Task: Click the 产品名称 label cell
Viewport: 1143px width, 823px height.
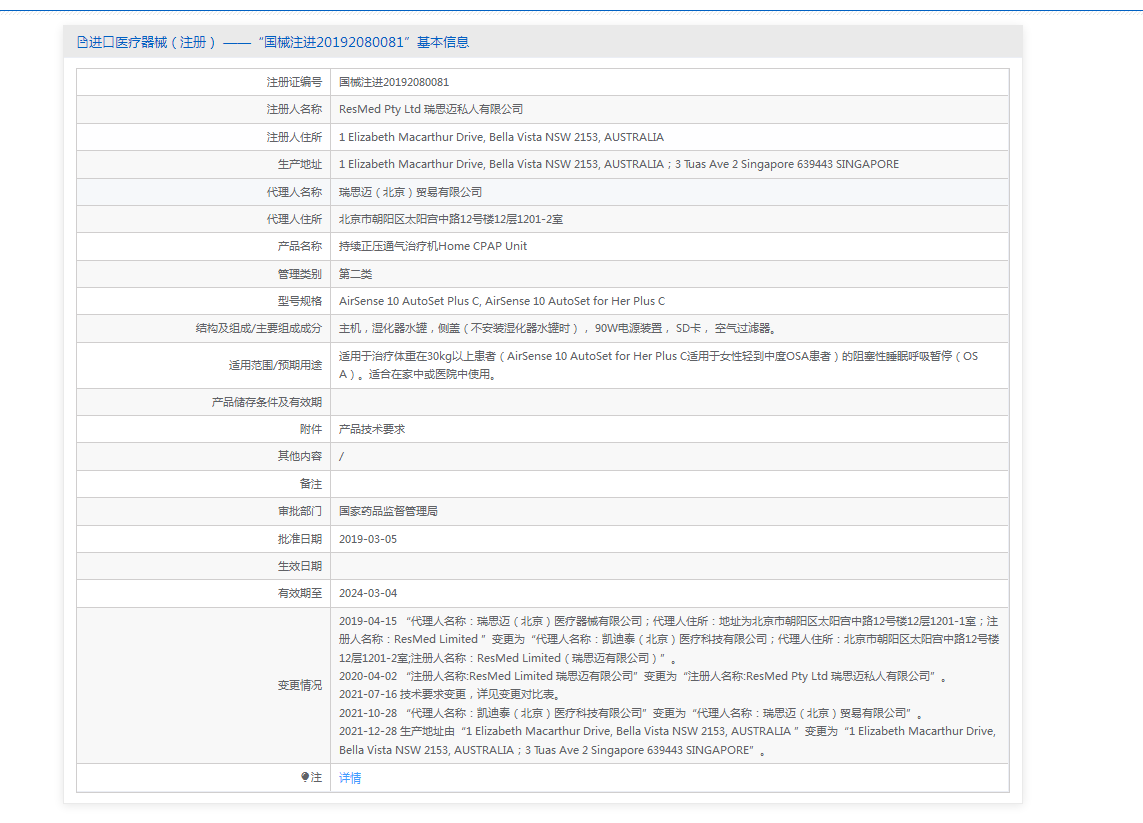Action: coord(203,246)
